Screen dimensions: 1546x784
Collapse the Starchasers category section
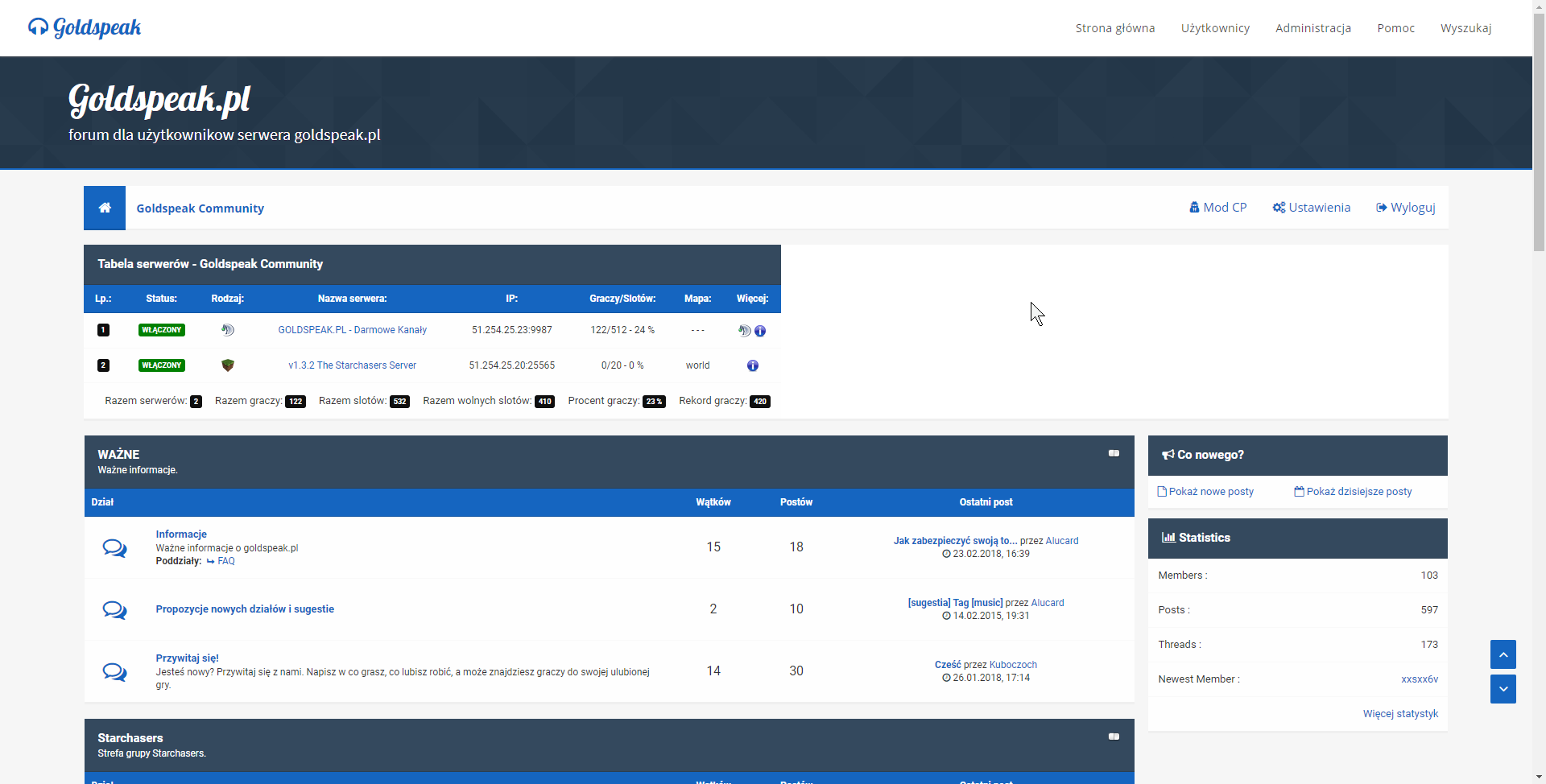tap(1114, 737)
